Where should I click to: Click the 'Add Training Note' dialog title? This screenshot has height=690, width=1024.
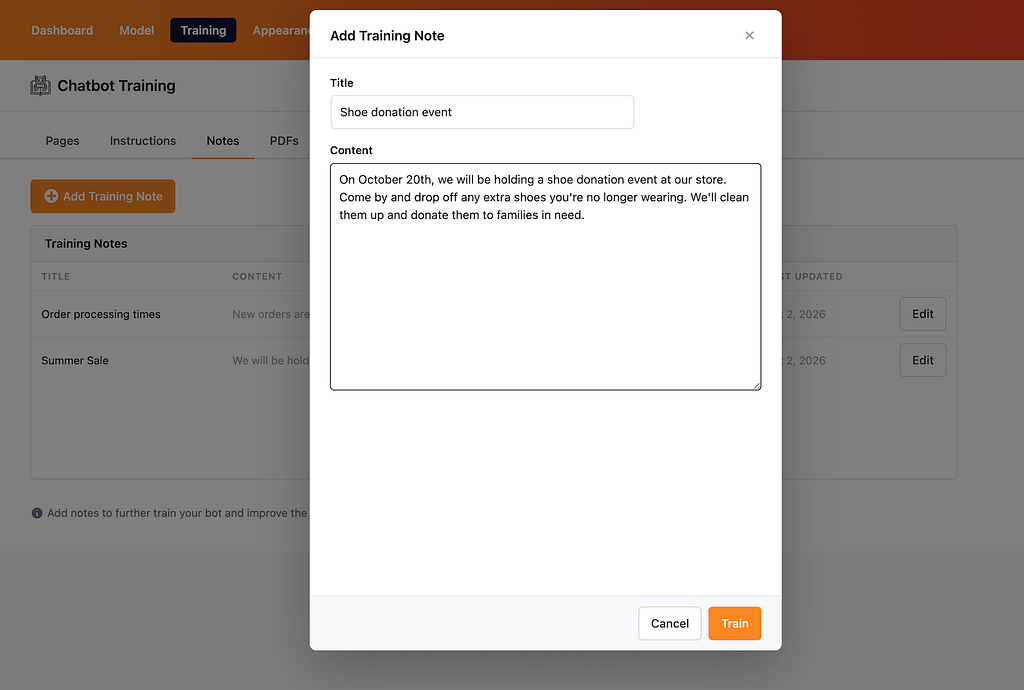pos(387,36)
